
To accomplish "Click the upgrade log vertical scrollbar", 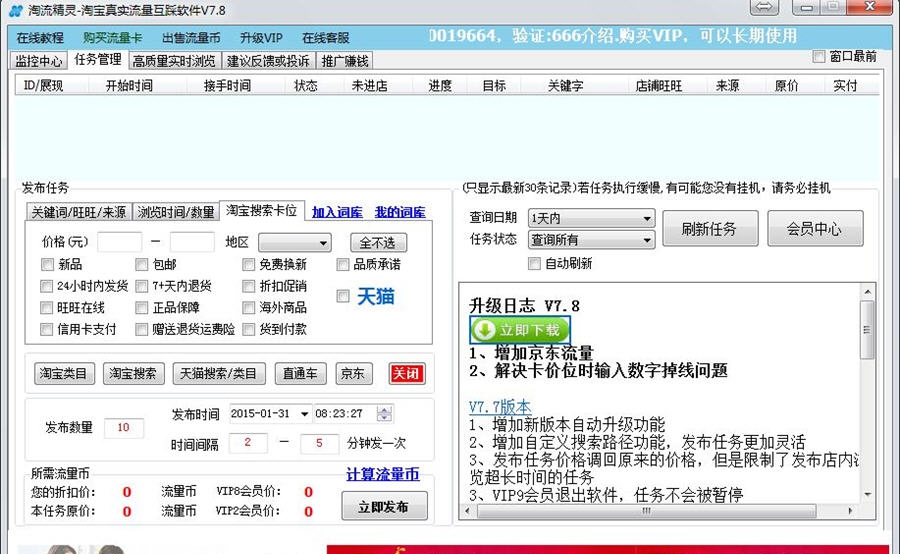I will coord(867,393).
